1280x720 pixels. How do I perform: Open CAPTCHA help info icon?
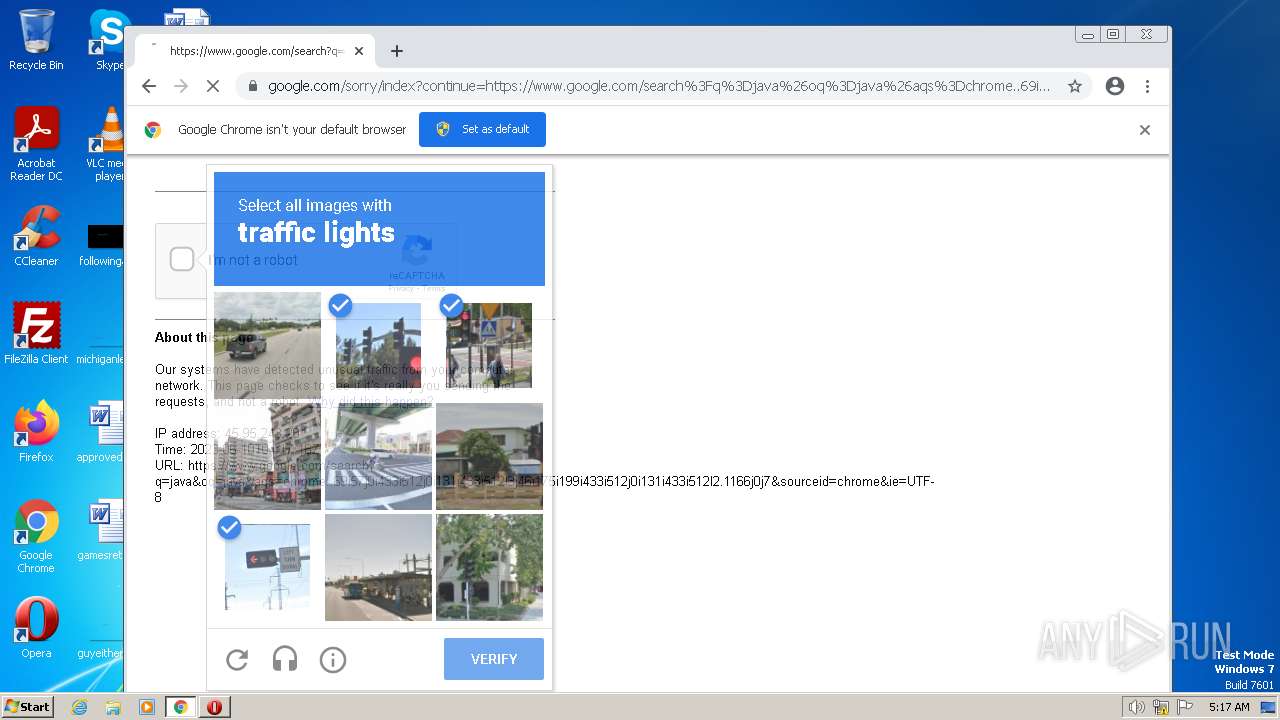point(333,660)
